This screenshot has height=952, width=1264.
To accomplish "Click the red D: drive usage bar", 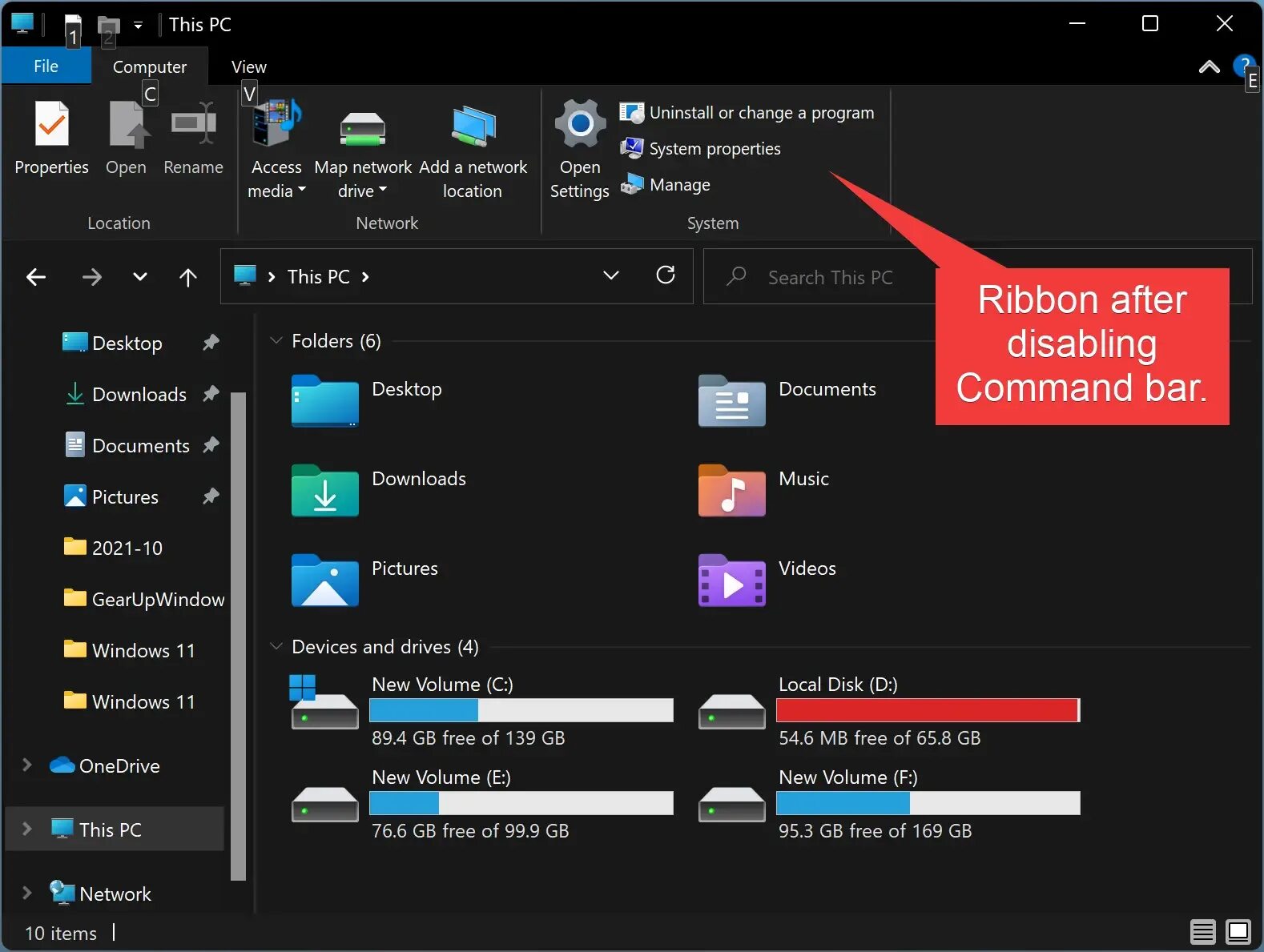I will point(928,710).
